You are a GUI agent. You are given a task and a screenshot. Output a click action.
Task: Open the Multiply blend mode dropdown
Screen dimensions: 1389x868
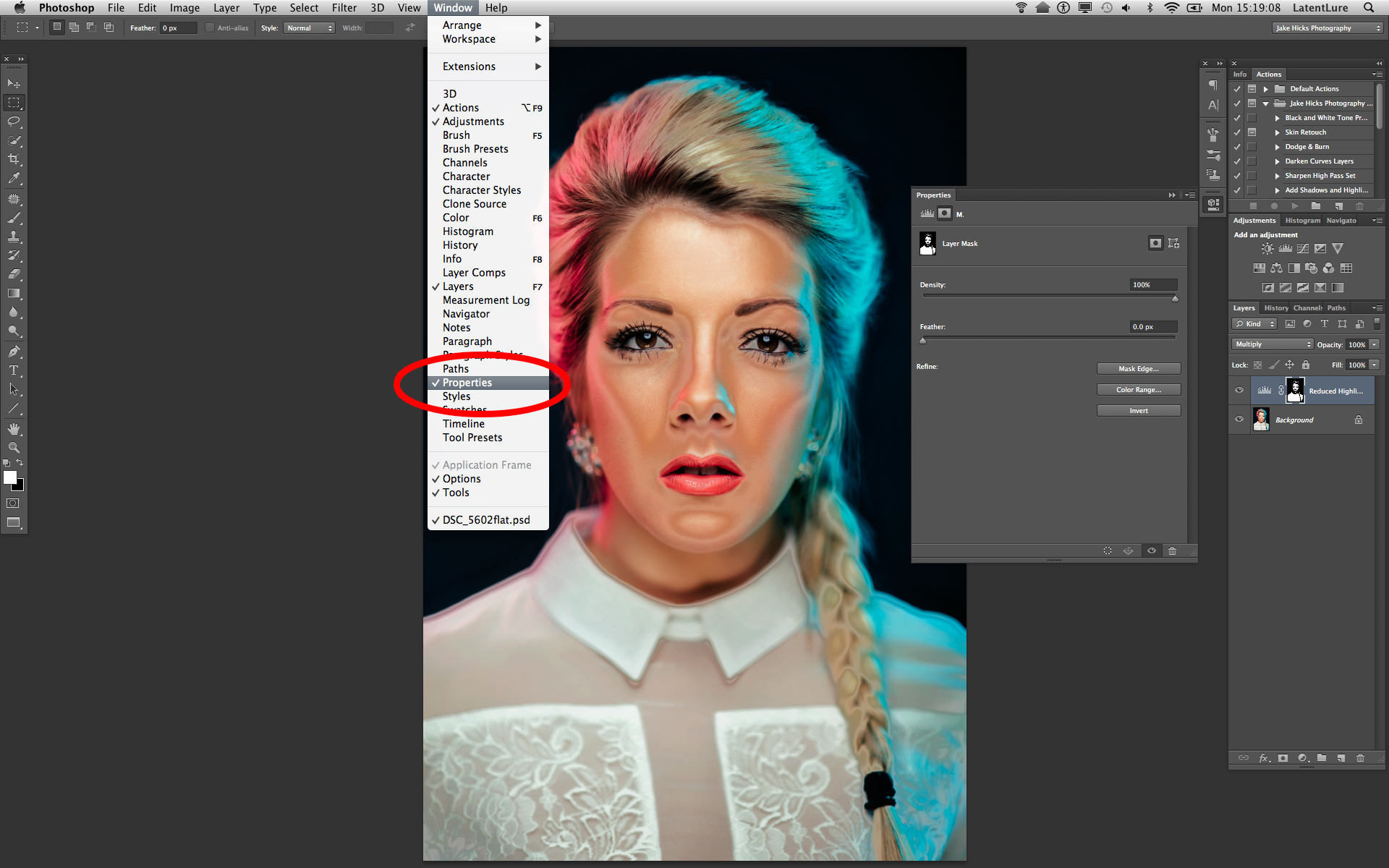pos(1270,344)
